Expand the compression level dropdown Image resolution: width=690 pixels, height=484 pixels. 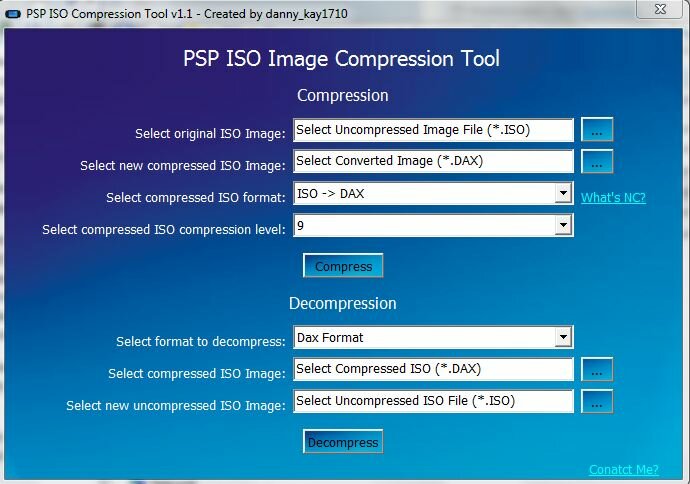point(564,226)
